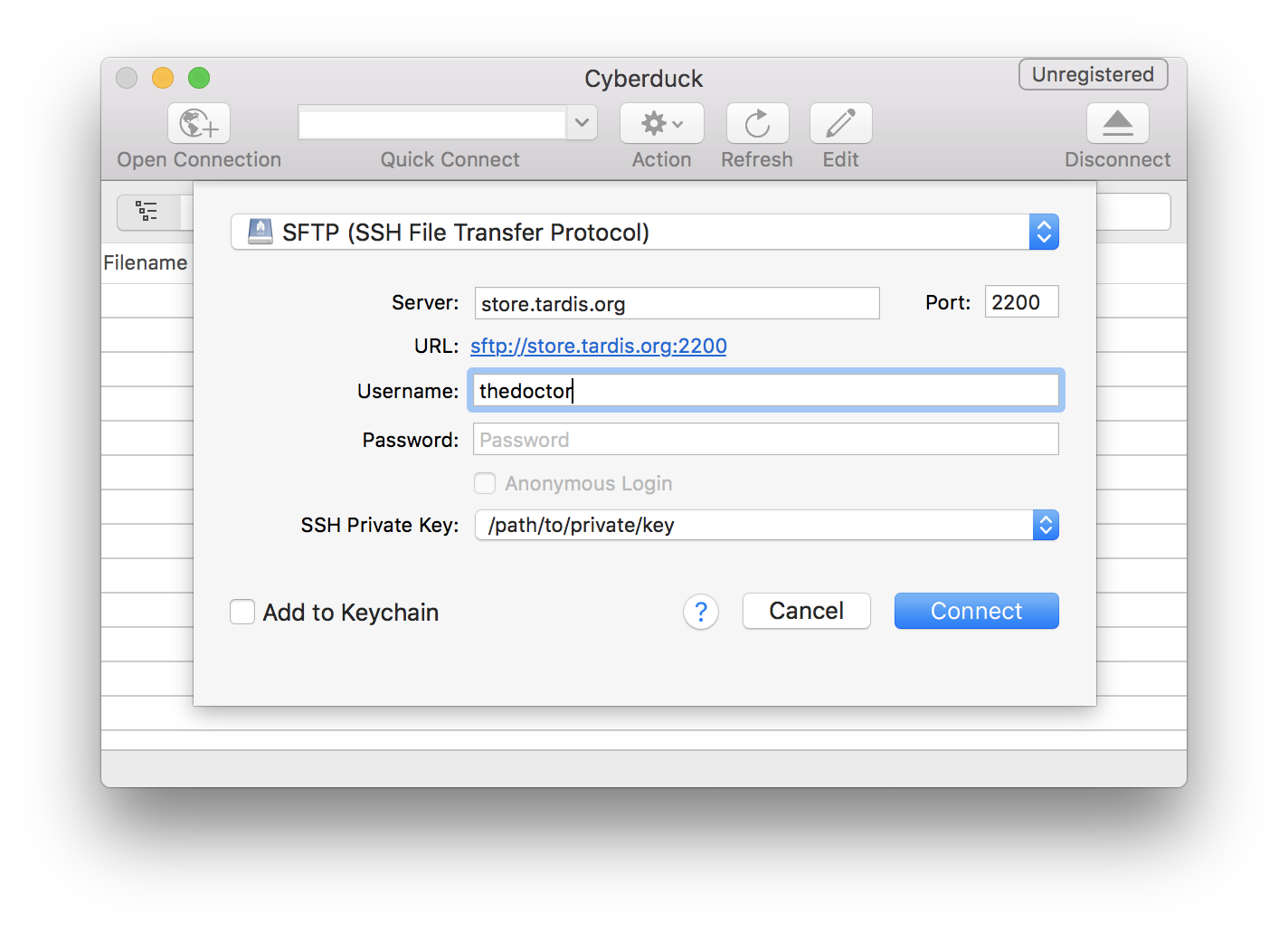Click into the Password field
The height and width of the screenshot is (932, 1288).
click(766, 440)
